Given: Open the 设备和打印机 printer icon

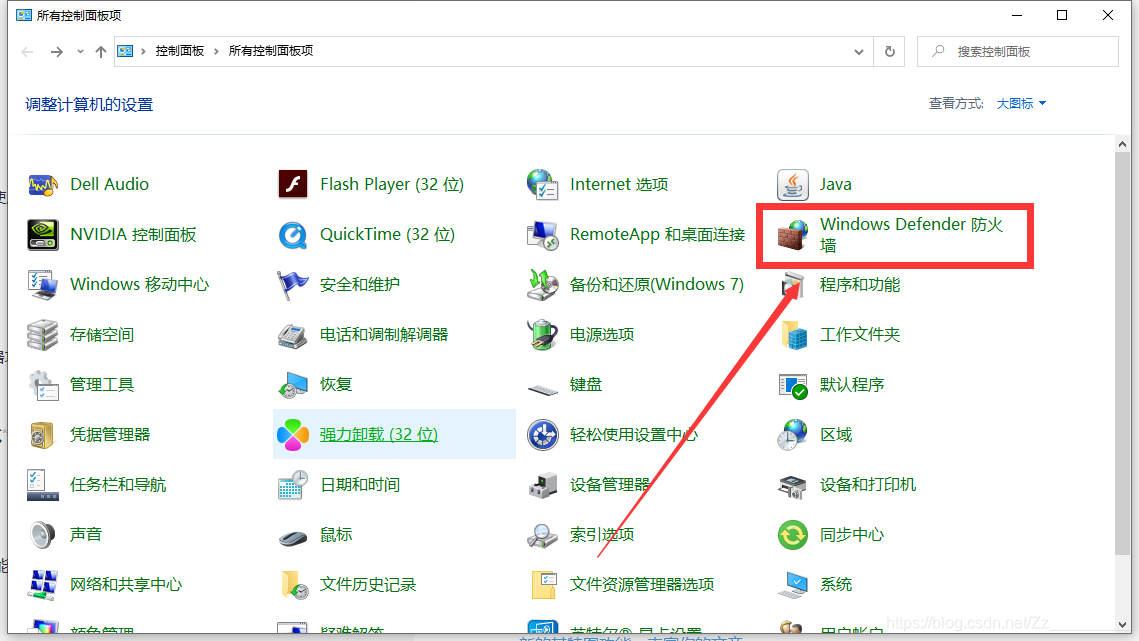Looking at the screenshot, I should (x=793, y=485).
